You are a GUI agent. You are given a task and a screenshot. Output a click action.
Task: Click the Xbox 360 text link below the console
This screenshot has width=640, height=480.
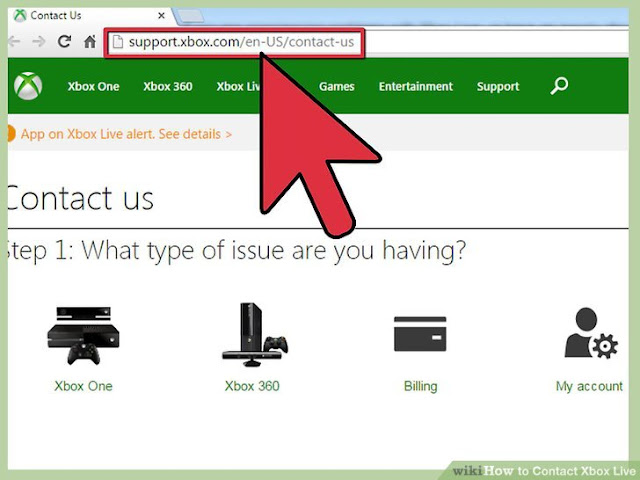[x=252, y=386]
